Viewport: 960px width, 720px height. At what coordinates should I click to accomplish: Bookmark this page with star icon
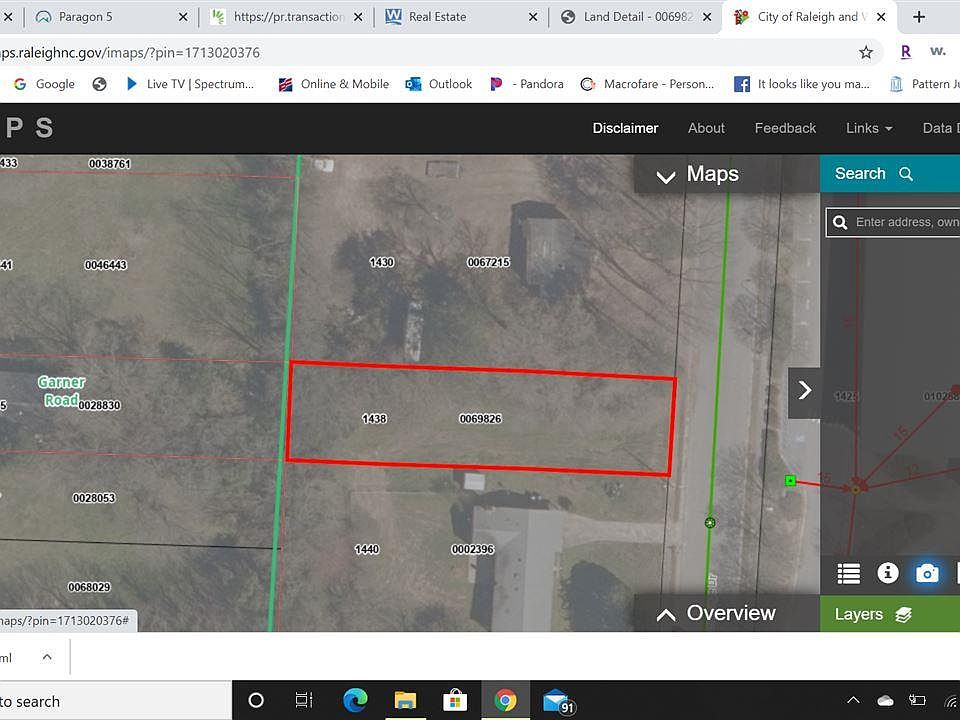[866, 52]
